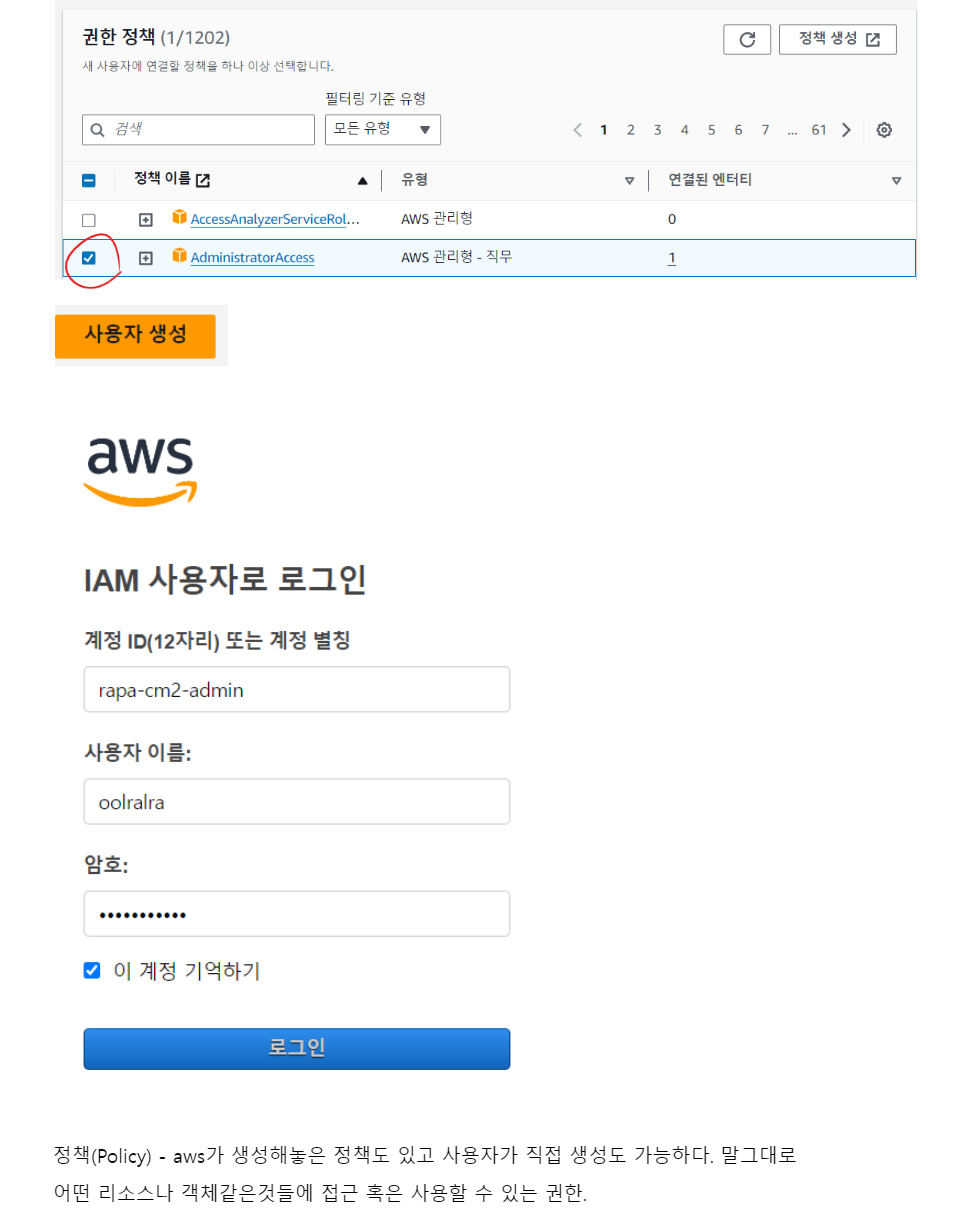Click the account ID field with rapa-cm2-admin

point(297,689)
